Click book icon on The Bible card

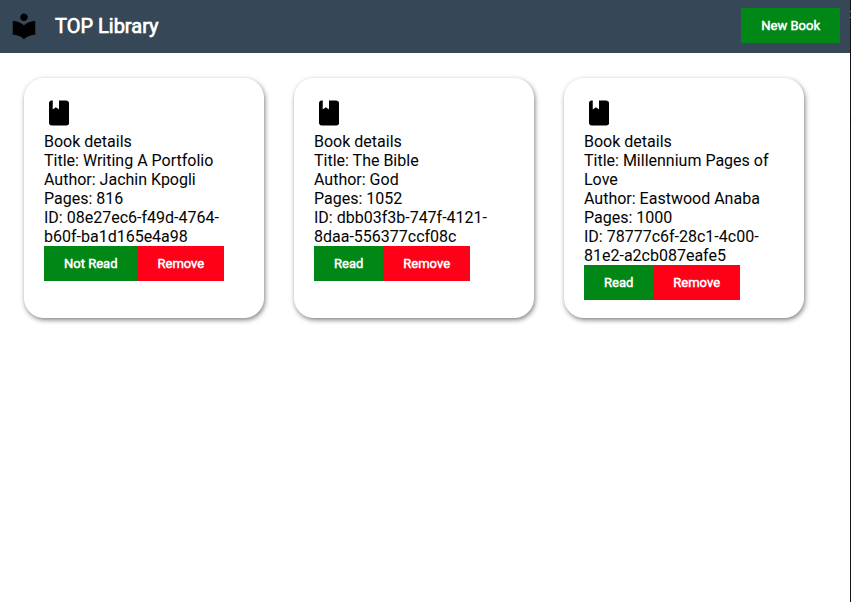pos(329,113)
